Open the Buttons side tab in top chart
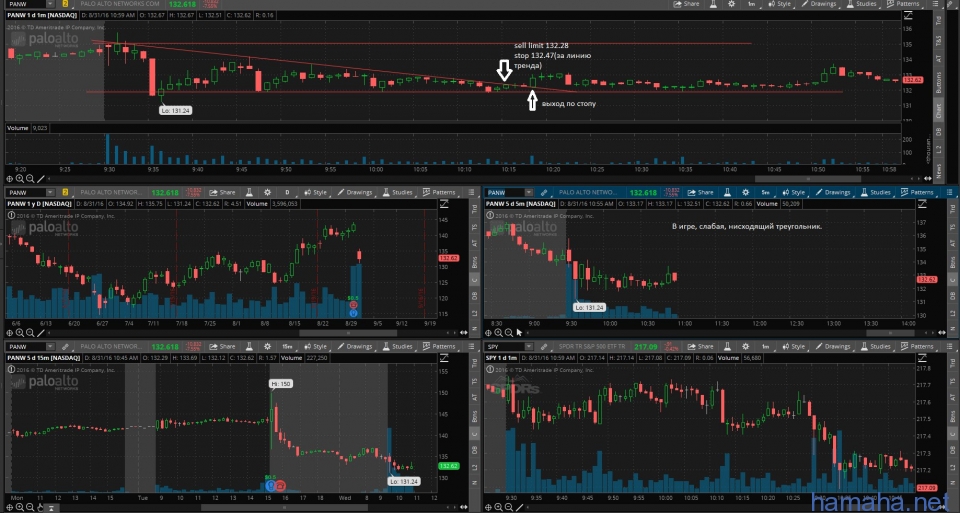This screenshot has height=513, width=960. coord(939,83)
